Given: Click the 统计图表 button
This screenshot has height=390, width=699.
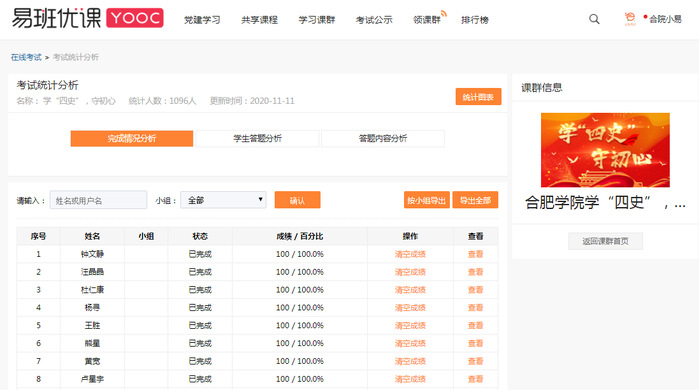Looking at the screenshot, I should click(x=478, y=97).
